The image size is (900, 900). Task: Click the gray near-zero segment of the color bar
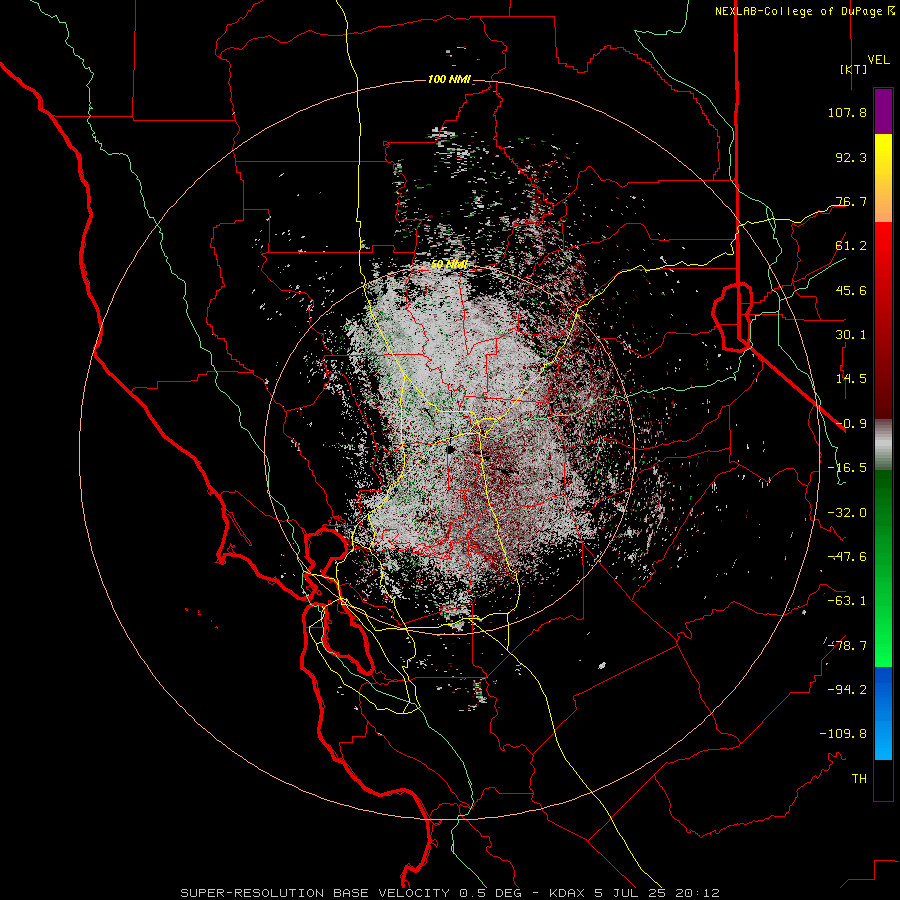(883, 444)
